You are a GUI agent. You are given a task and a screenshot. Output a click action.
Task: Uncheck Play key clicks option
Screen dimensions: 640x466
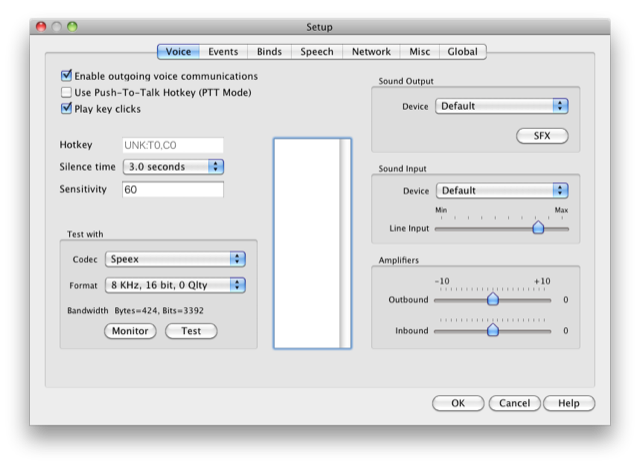point(67,108)
